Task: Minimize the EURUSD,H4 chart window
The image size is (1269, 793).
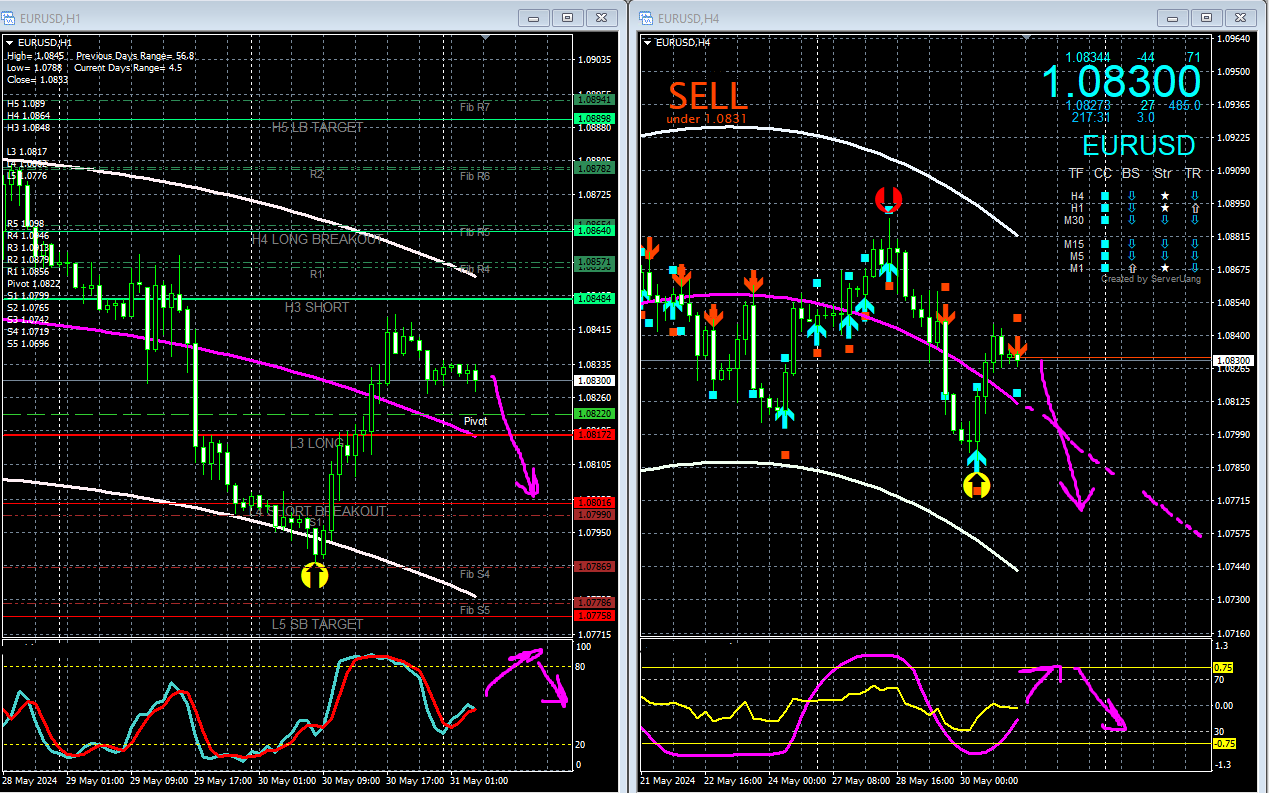Action: pyautogui.click(x=1172, y=18)
